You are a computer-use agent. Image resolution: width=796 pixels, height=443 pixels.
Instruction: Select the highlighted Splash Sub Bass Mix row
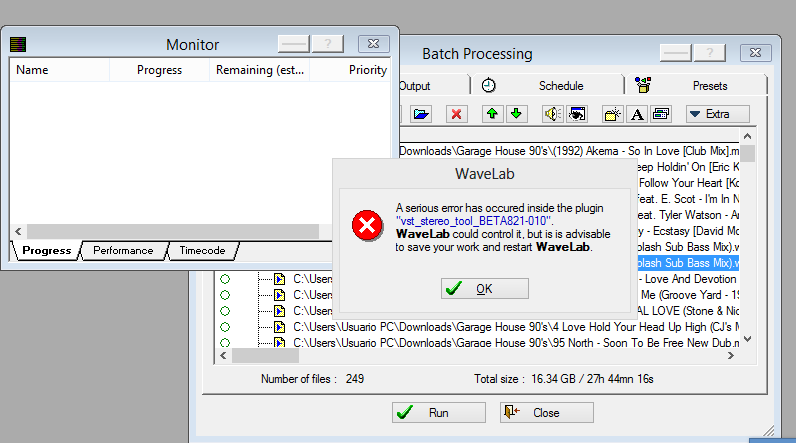click(688, 263)
